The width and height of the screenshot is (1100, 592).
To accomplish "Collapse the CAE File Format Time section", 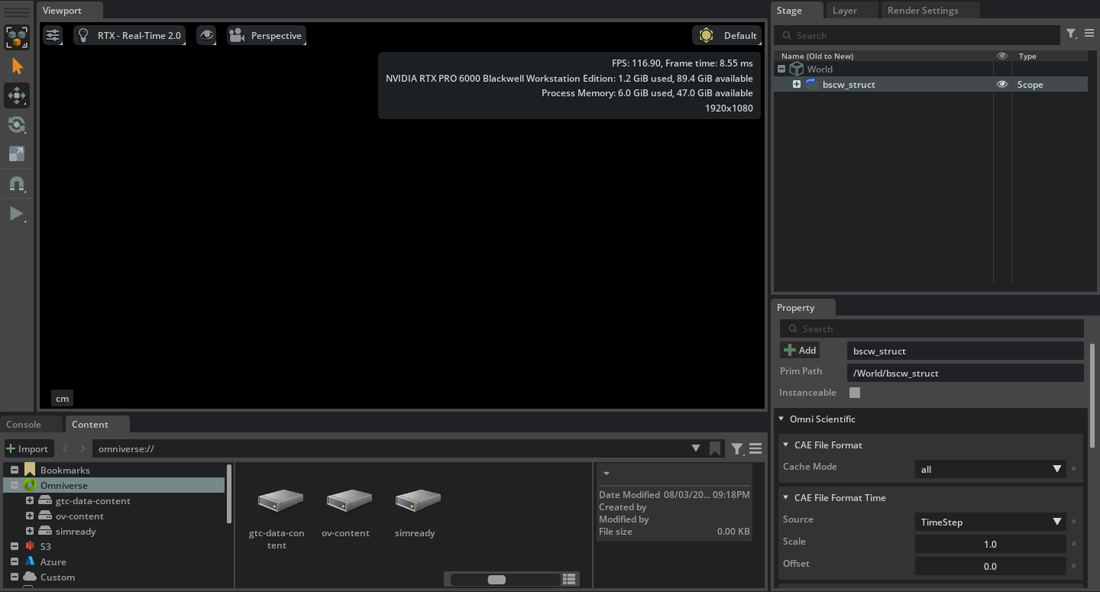I will point(786,497).
